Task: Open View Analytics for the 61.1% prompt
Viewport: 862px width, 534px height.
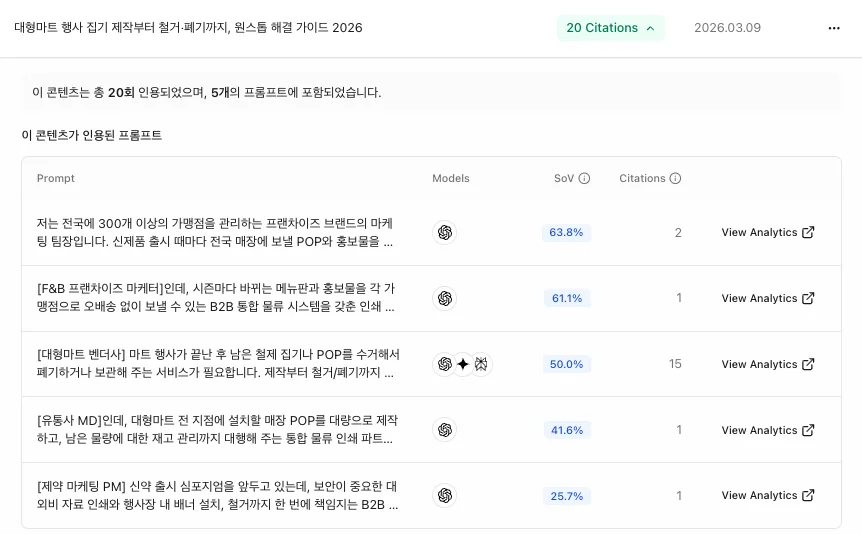Action: click(767, 298)
